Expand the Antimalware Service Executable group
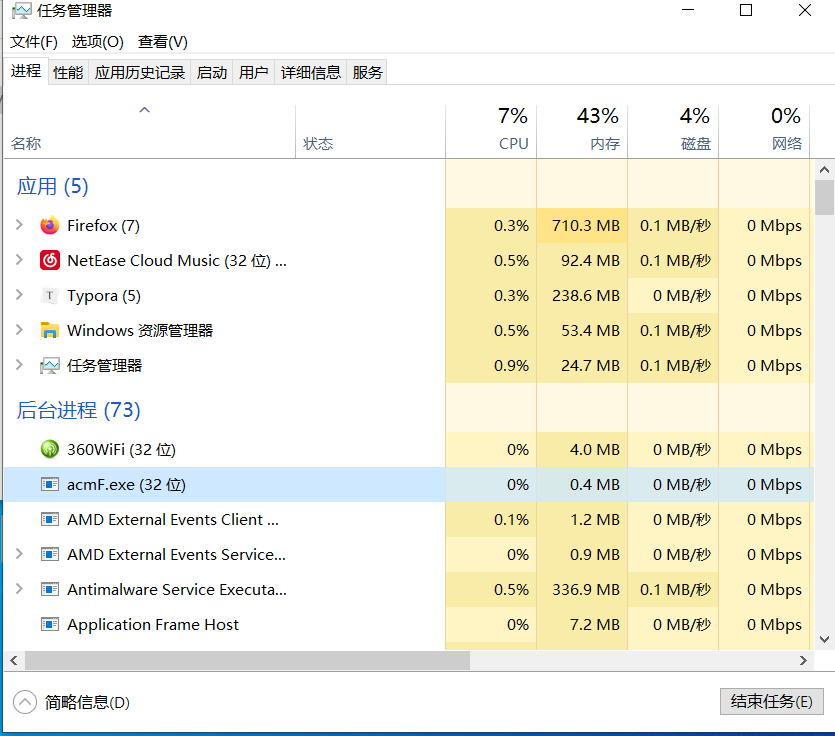Viewport: 835px width, 736px height. (19, 588)
